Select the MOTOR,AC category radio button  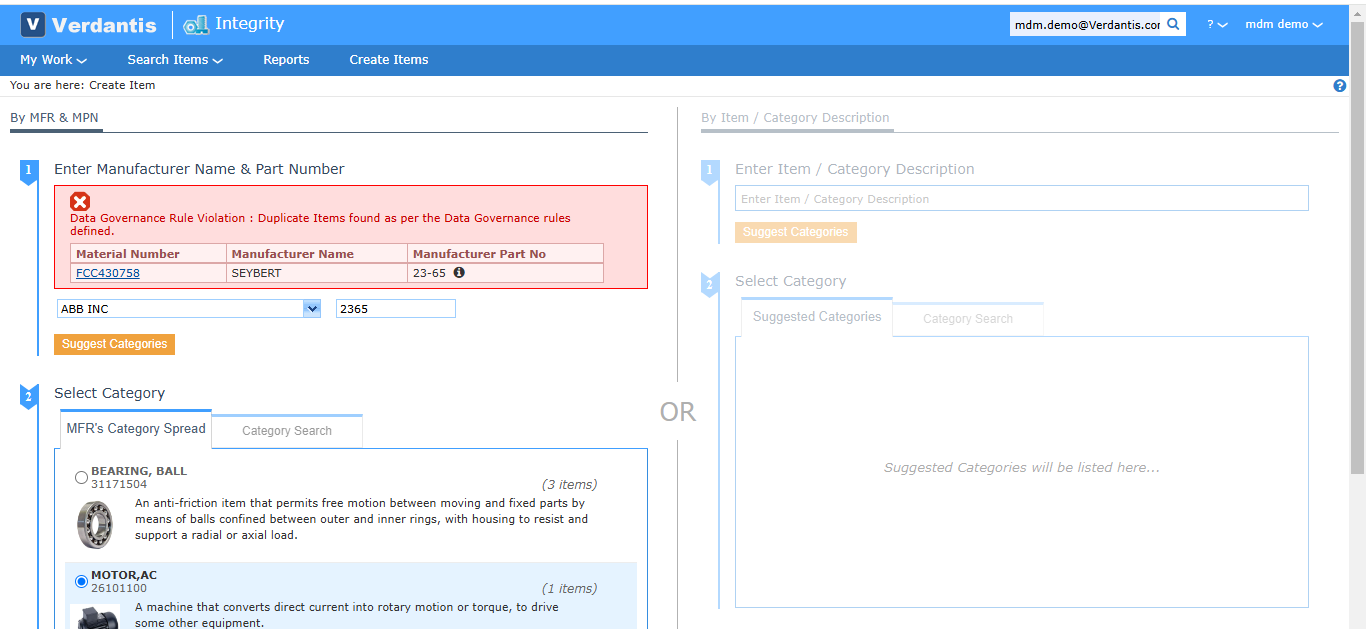pos(81,581)
